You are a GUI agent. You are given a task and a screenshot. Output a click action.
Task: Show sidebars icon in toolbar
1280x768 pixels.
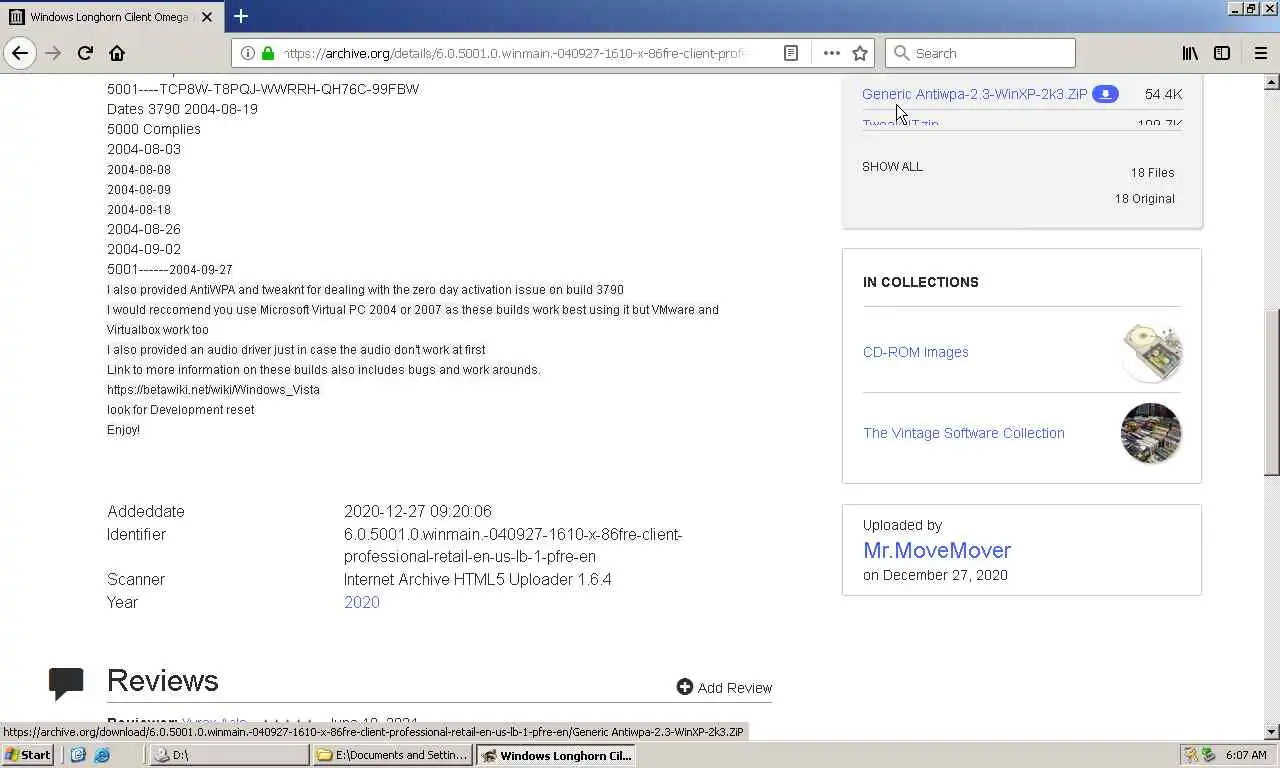1222,53
